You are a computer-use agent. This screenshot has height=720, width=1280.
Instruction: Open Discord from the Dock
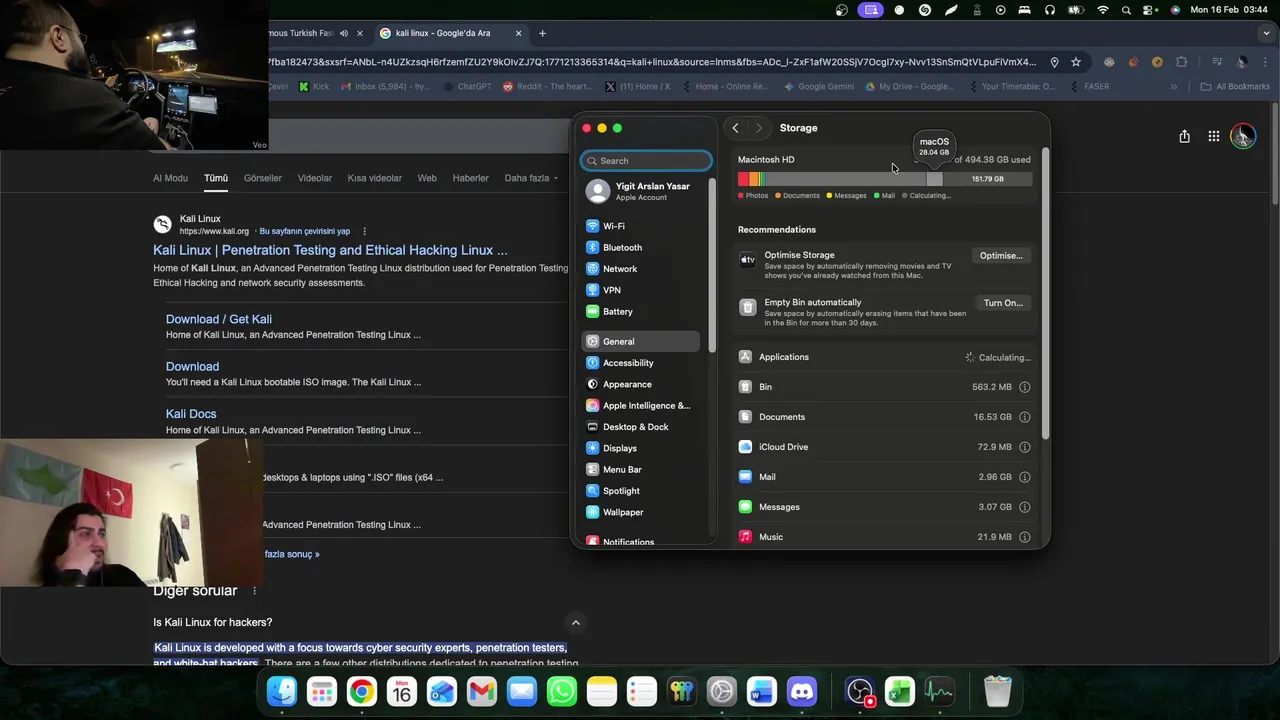click(802, 691)
